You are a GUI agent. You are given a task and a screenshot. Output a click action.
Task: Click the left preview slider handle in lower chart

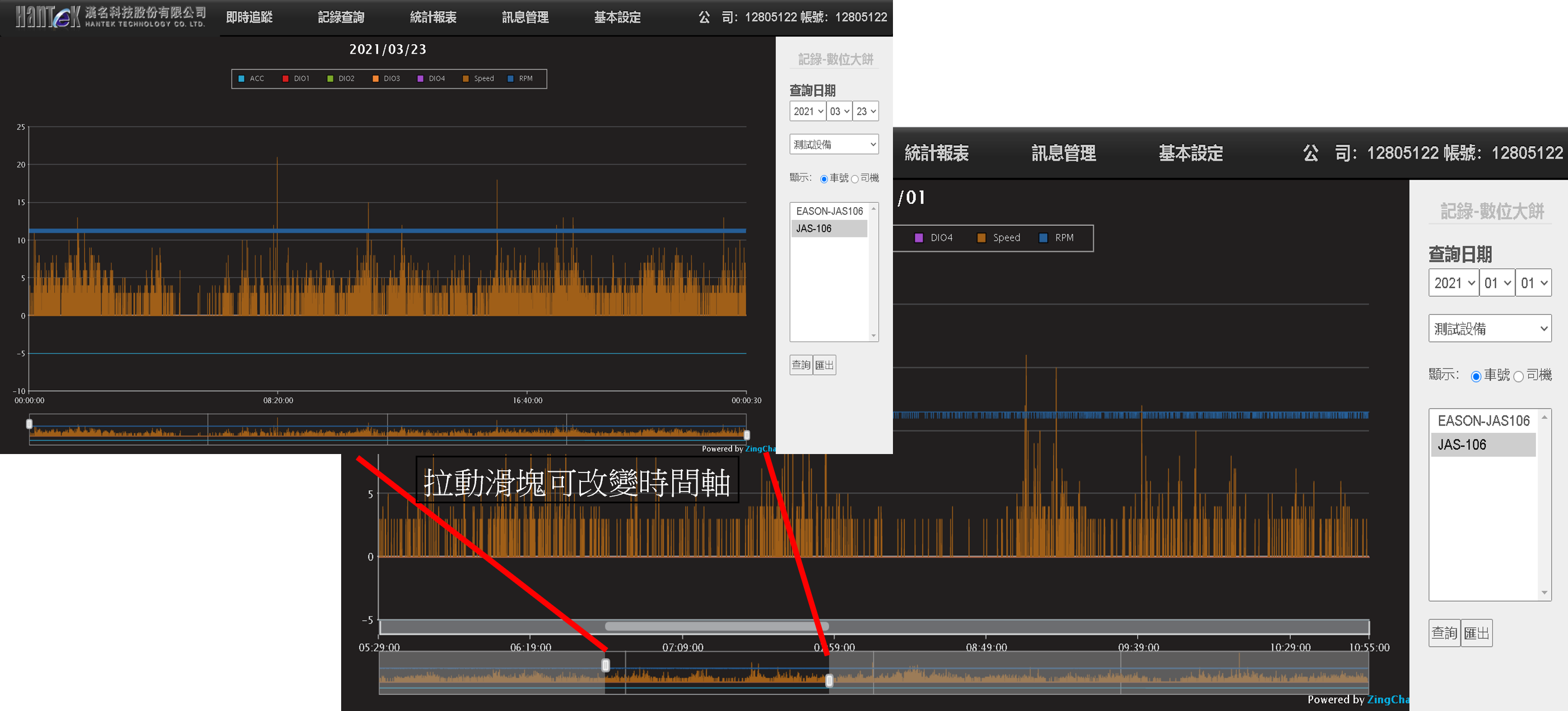click(x=606, y=665)
